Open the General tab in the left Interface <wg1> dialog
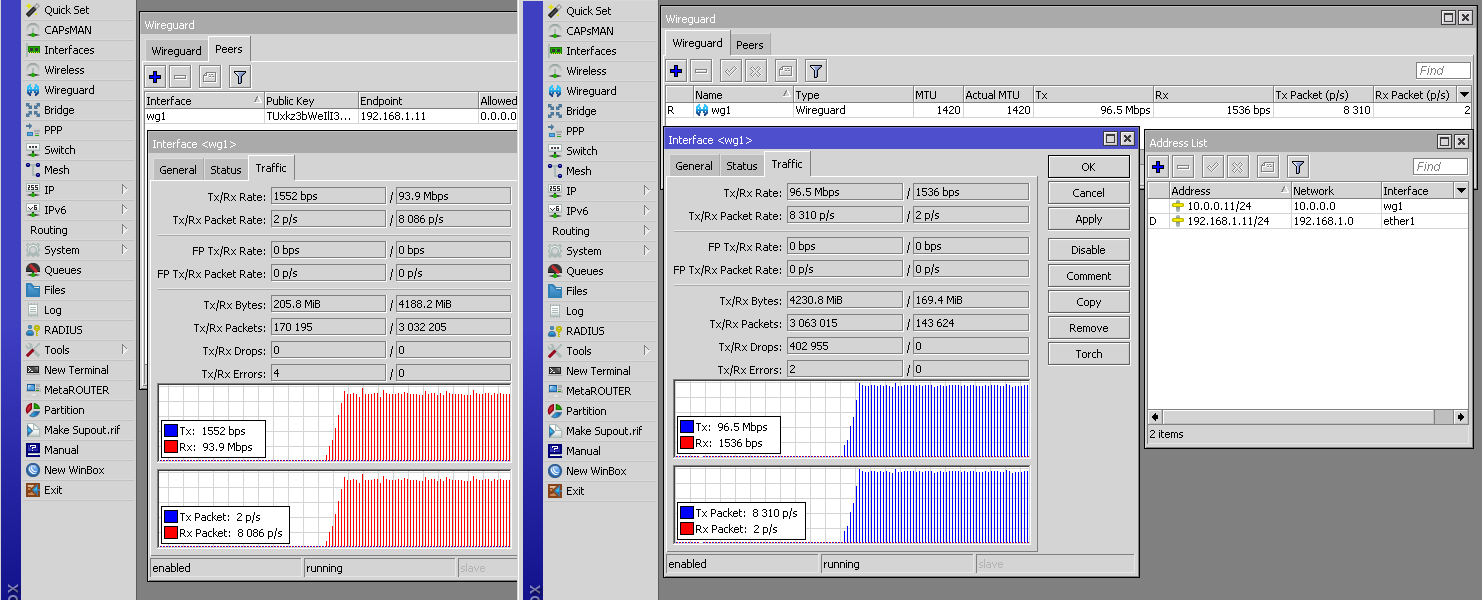This screenshot has width=1482, height=600. [x=178, y=170]
